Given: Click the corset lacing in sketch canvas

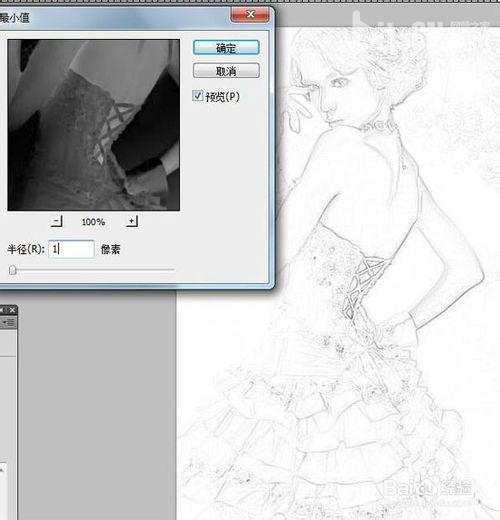Looking at the screenshot, I should point(362,287).
